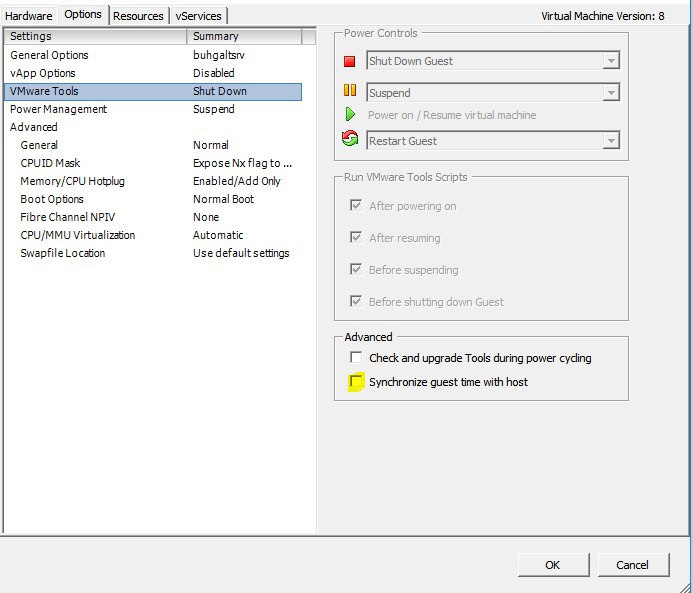Click the Automatic summary value
The width and height of the screenshot is (693, 593).
(218, 235)
